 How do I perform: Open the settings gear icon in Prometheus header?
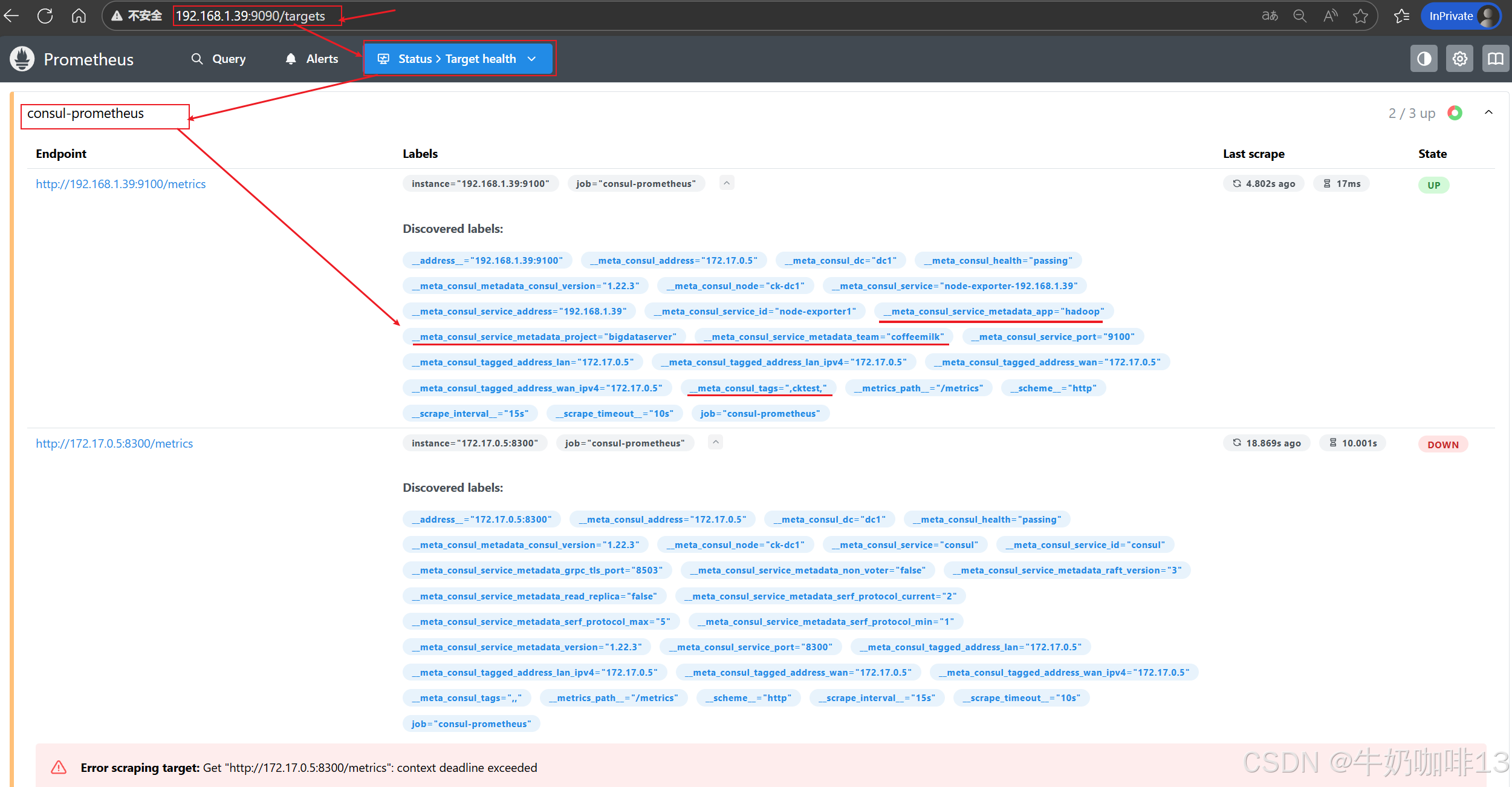[1459, 59]
